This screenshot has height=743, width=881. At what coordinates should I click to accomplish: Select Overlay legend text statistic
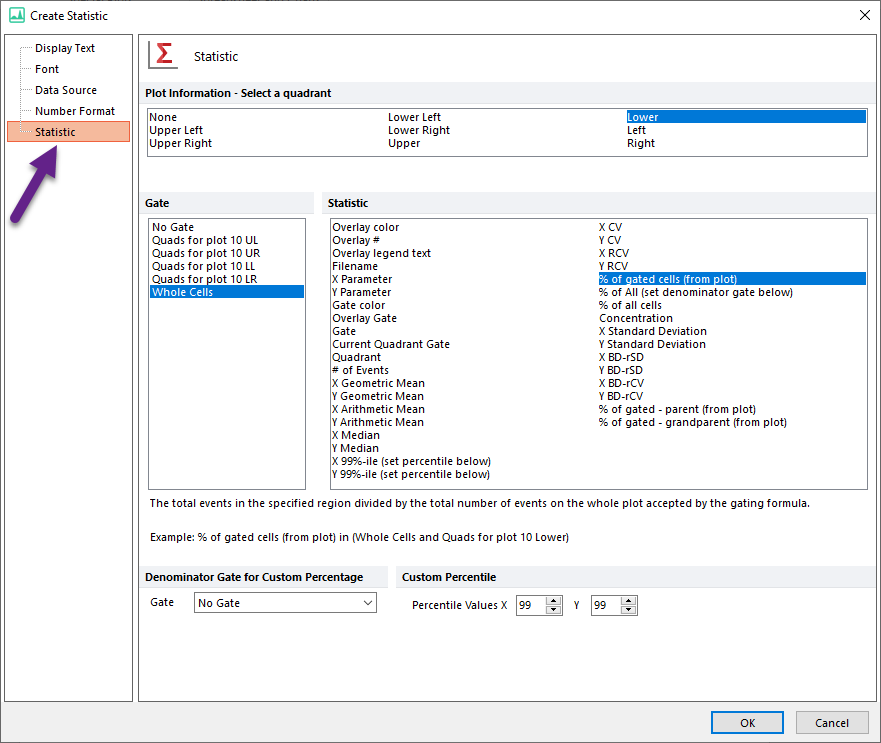381,253
